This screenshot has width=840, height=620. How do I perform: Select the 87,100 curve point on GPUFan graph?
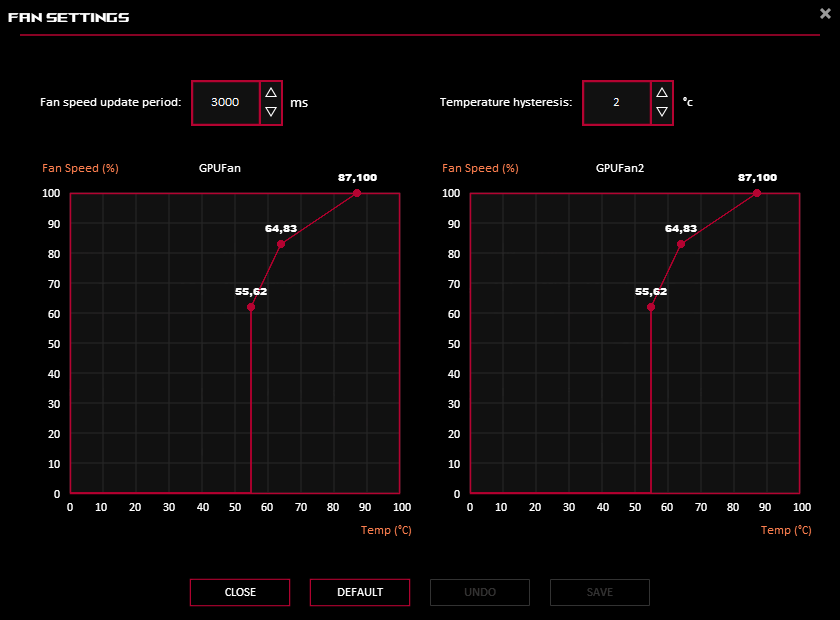357,193
